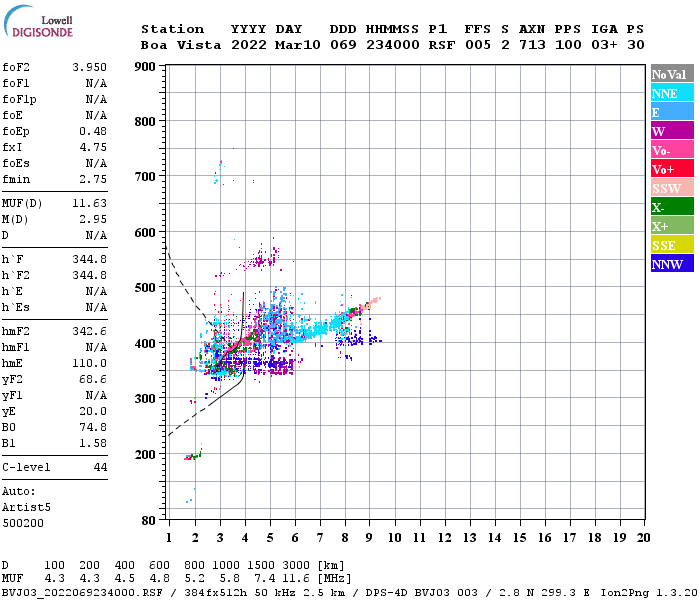700x600 pixels.
Task: Click the Boa Vista station name
Action: (181, 45)
